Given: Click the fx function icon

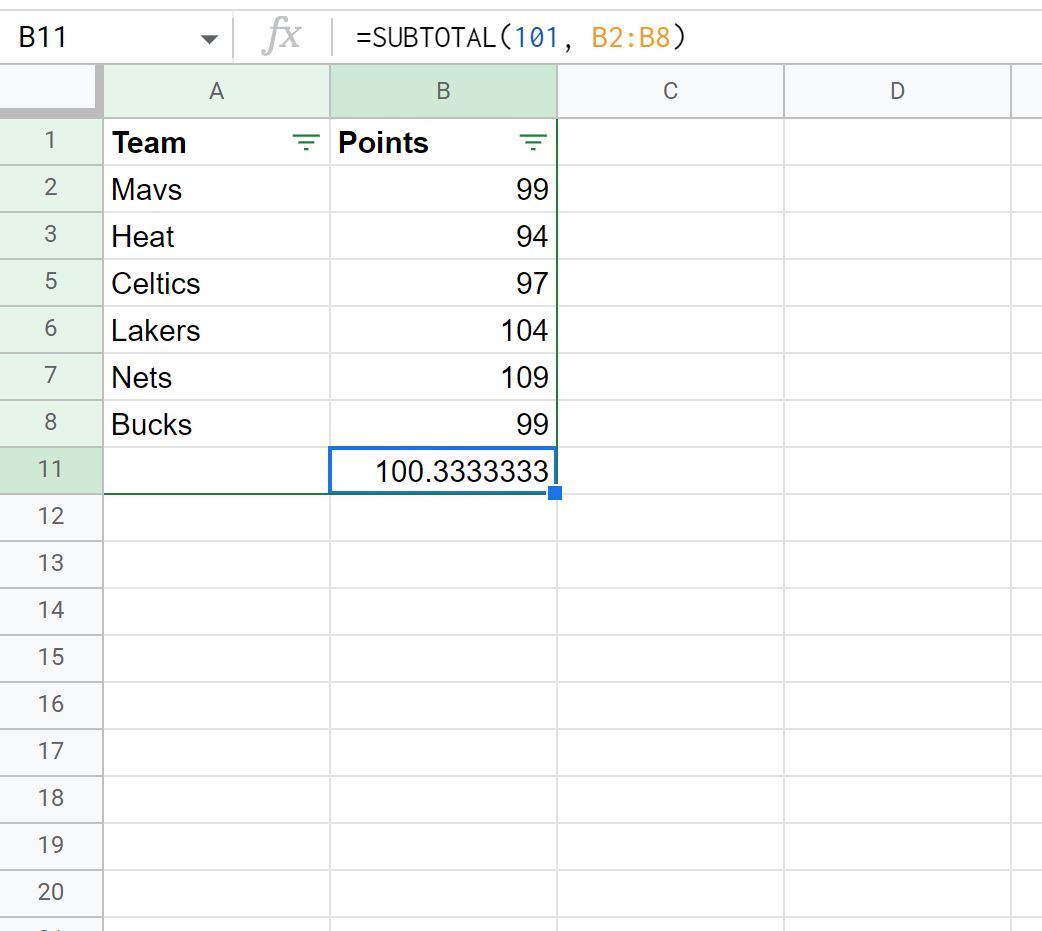Looking at the screenshot, I should [x=282, y=37].
